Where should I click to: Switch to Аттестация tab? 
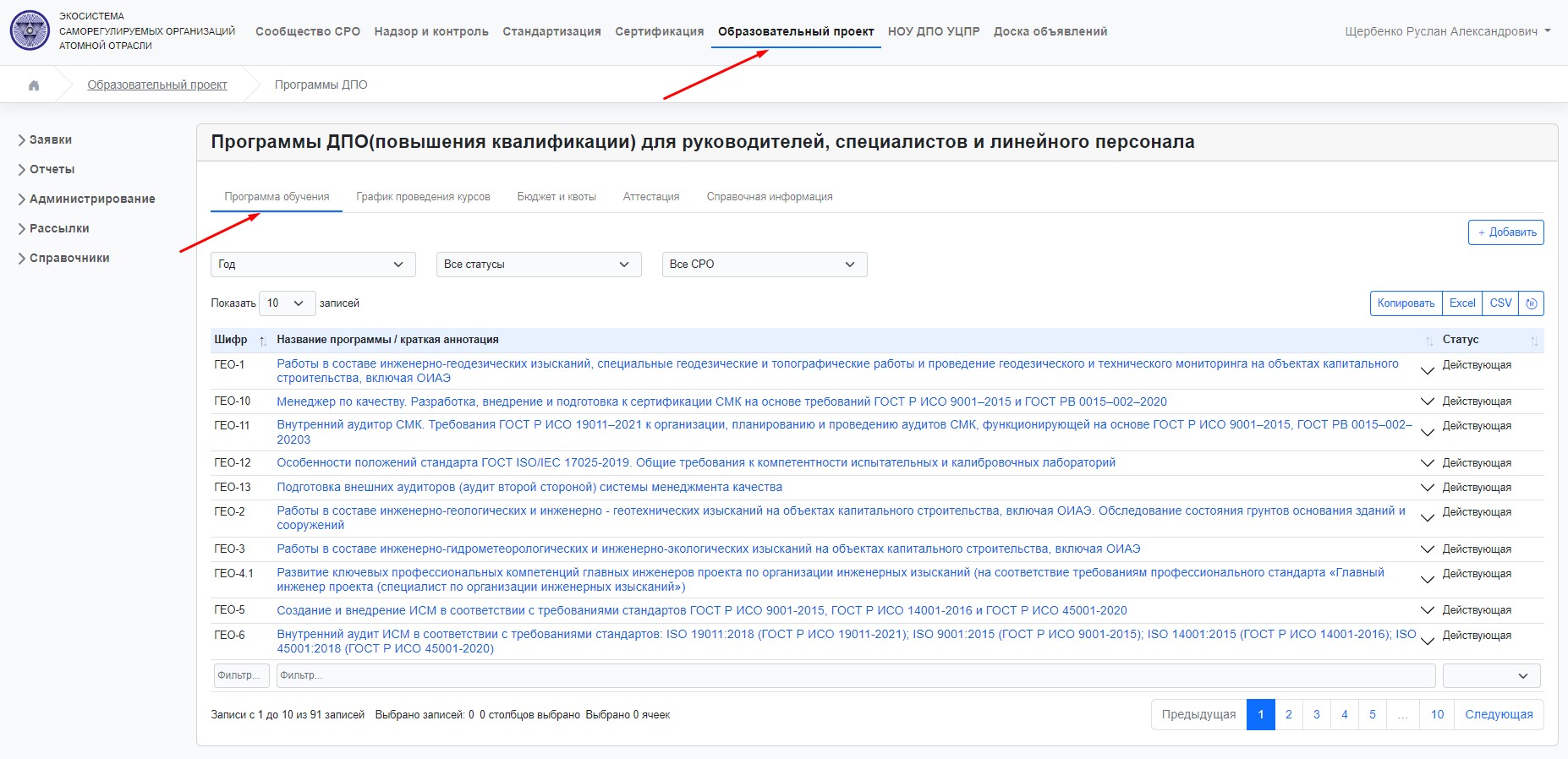click(x=651, y=197)
